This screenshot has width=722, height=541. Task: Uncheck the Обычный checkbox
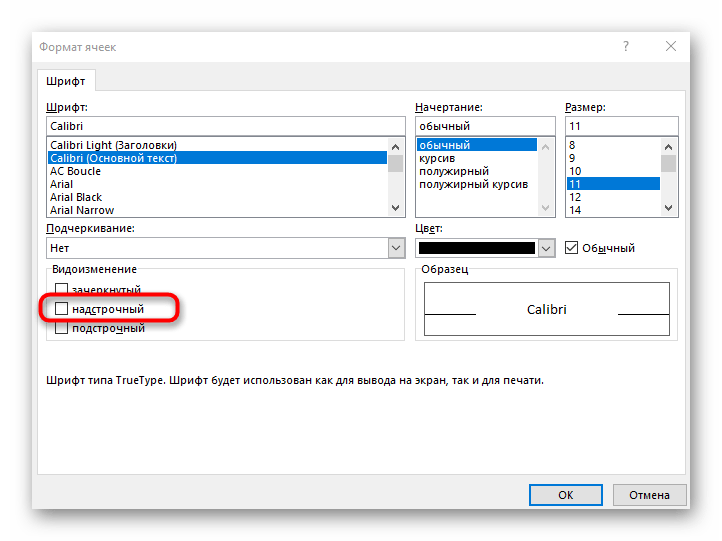click(x=571, y=248)
